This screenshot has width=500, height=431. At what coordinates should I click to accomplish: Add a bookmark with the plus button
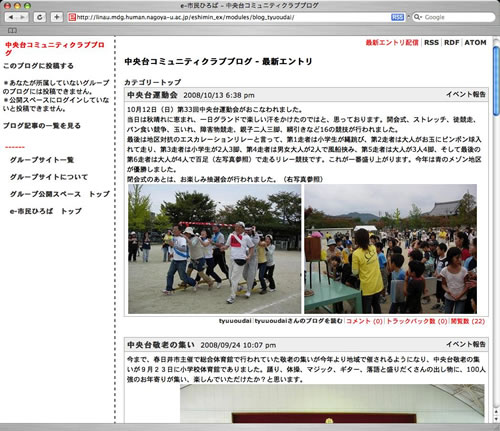pos(56,17)
